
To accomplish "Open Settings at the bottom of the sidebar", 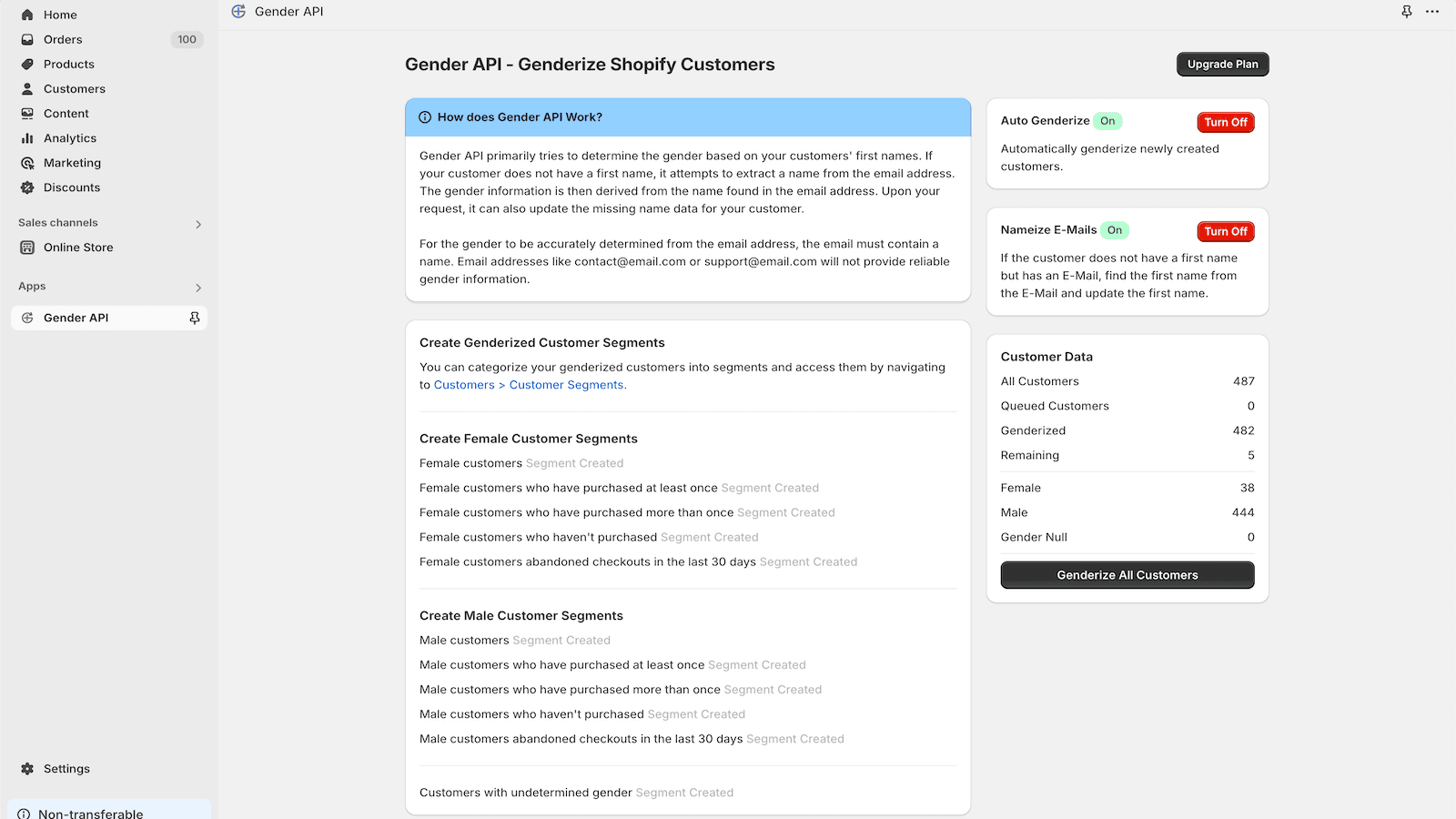I will (x=66, y=768).
